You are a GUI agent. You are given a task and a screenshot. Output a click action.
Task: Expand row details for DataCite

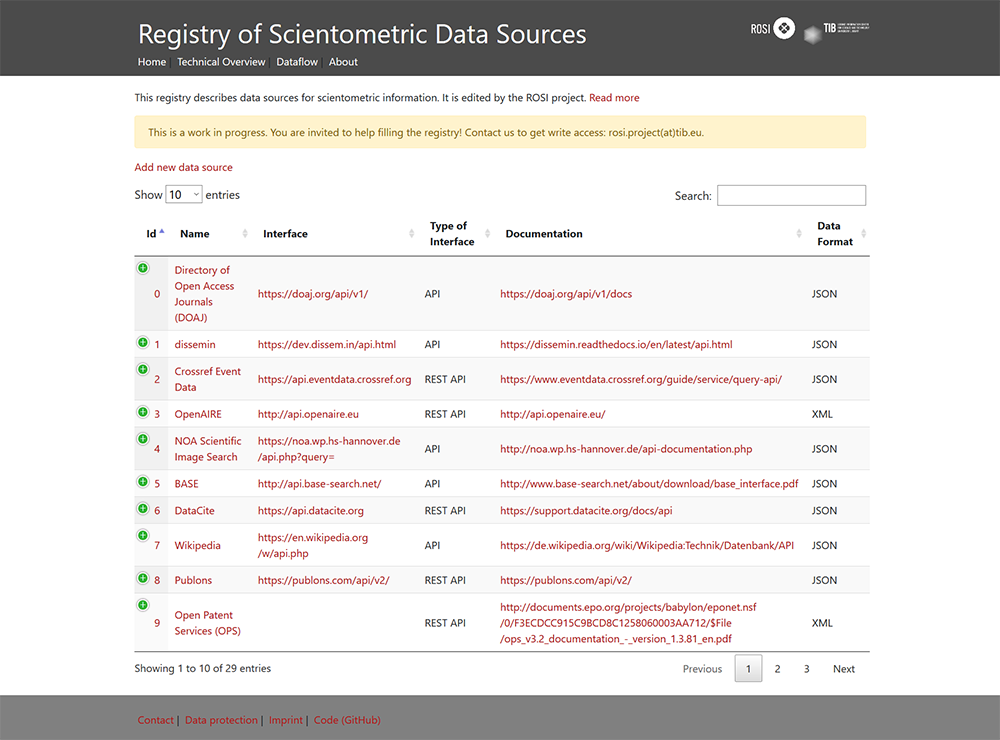(143, 508)
